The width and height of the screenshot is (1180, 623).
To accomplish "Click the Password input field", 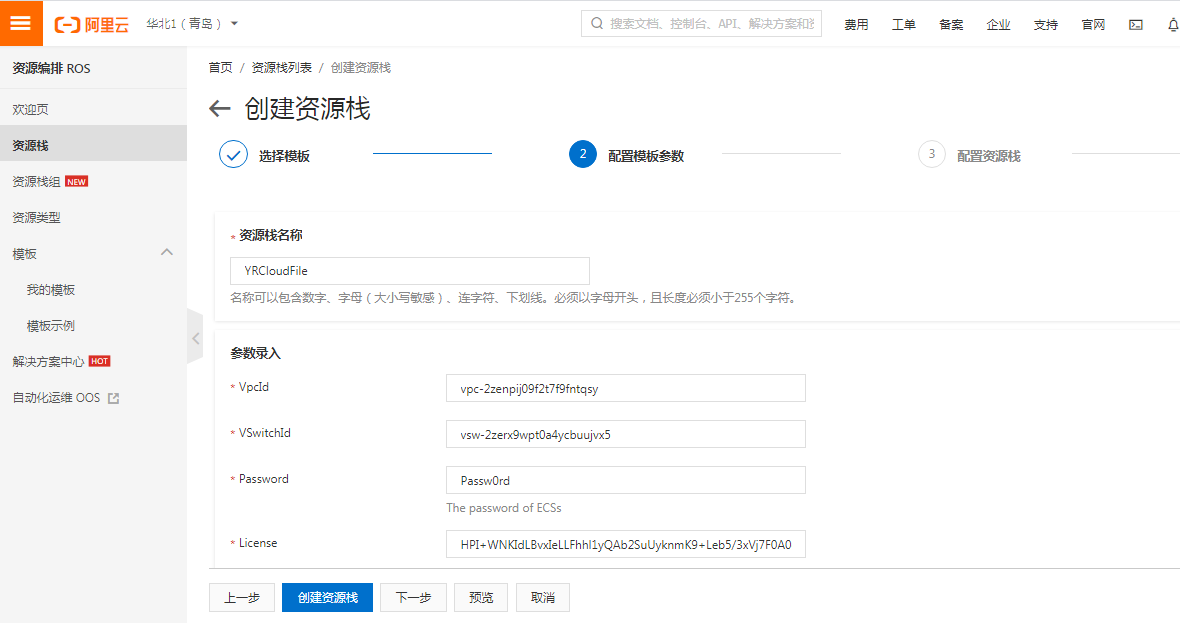I will pyautogui.click(x=626, y=480).
